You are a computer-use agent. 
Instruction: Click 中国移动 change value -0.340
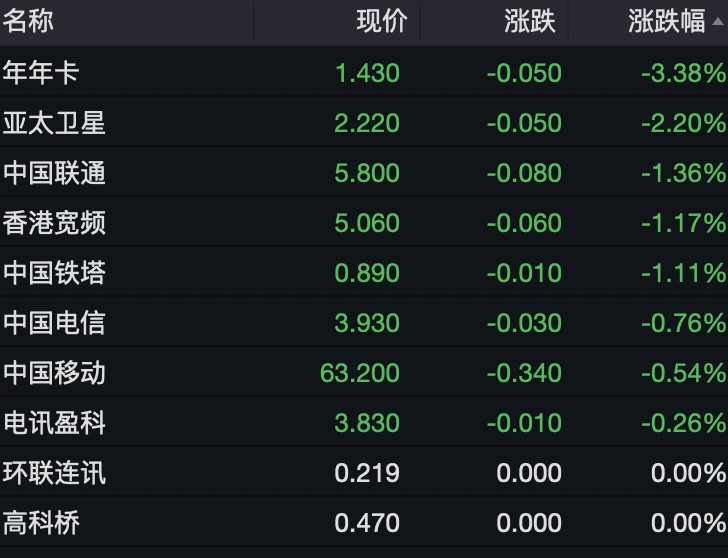[x=524, y=373]
